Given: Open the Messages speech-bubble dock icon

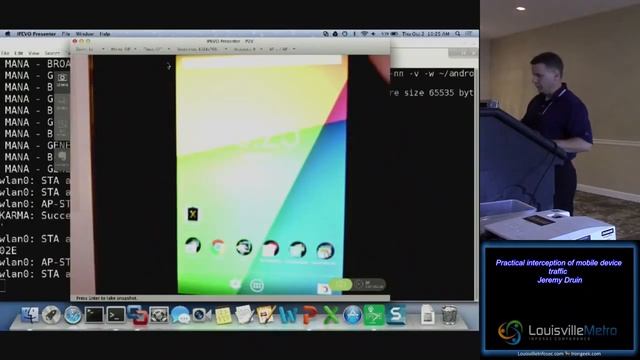Looking at the screenshot, I should click(x=180, y=316).
